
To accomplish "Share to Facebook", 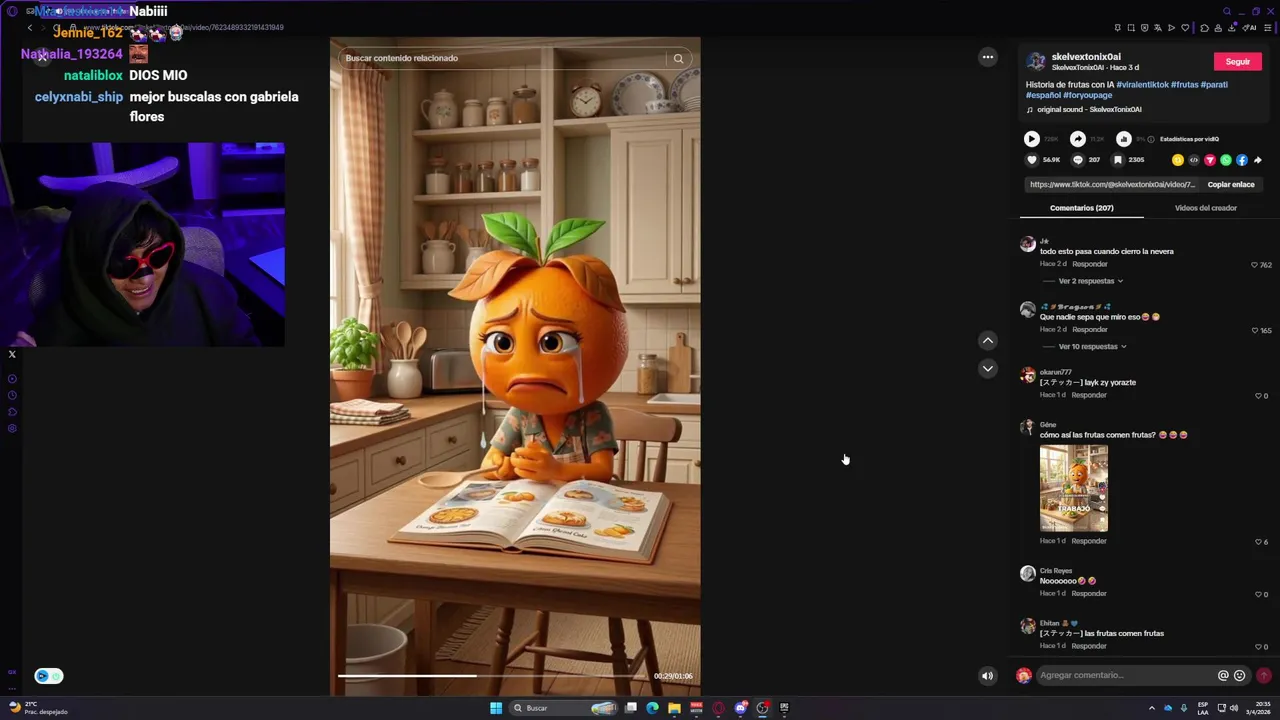I will [1242, 160].
